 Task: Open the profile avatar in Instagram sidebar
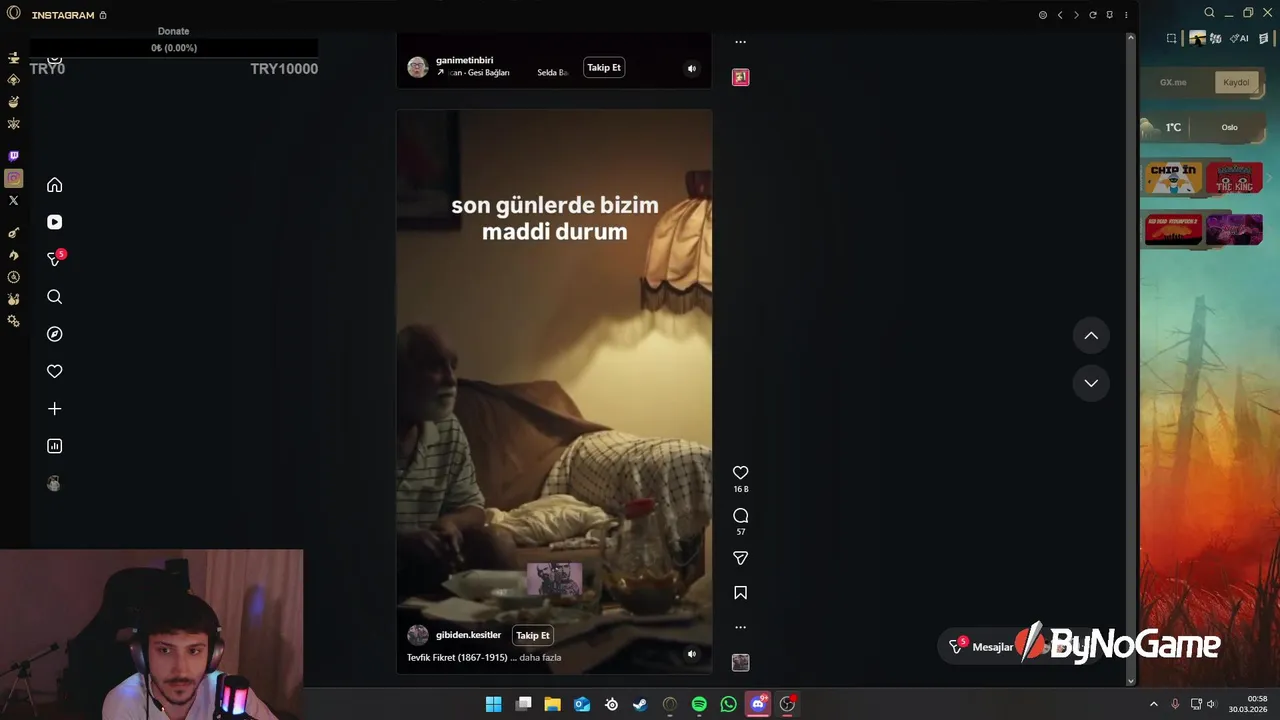(54, 484)
